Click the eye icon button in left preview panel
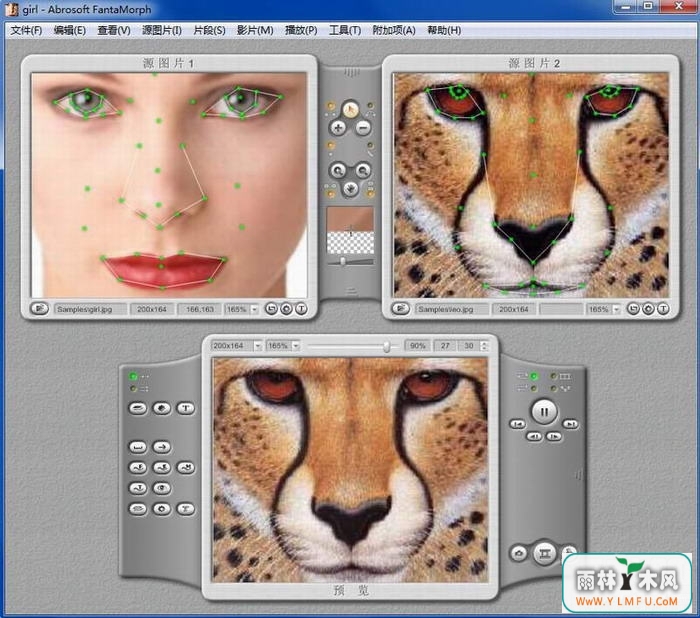Image resolution: width=700 pixels, height=618 pixels. pos(162,488)
